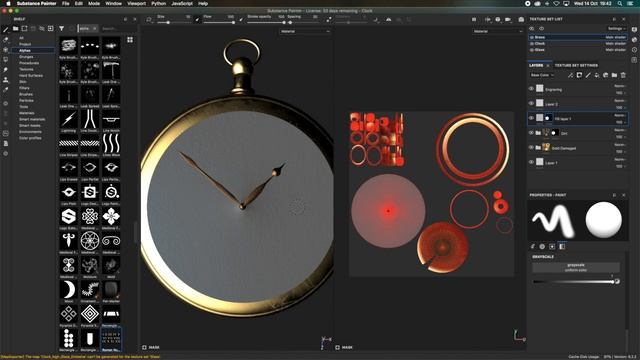Adjust the brush Size slider

click(174, 22)
